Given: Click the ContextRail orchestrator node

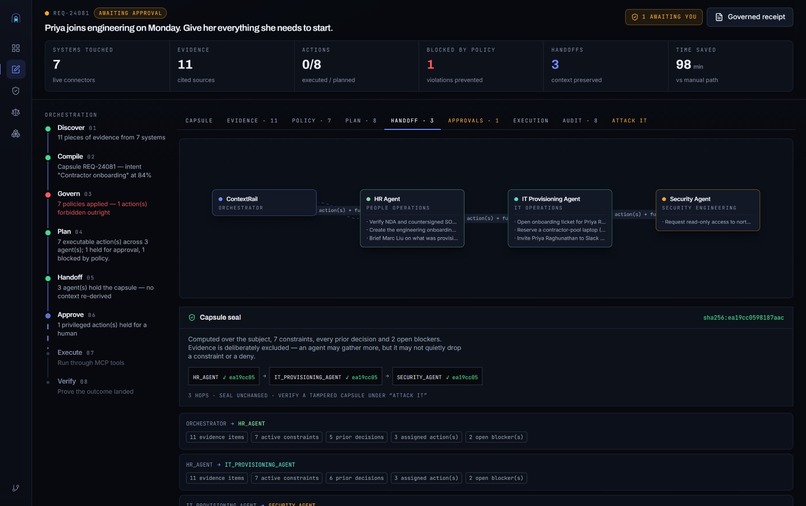Looking at the screenshot, I should point(264,203).
